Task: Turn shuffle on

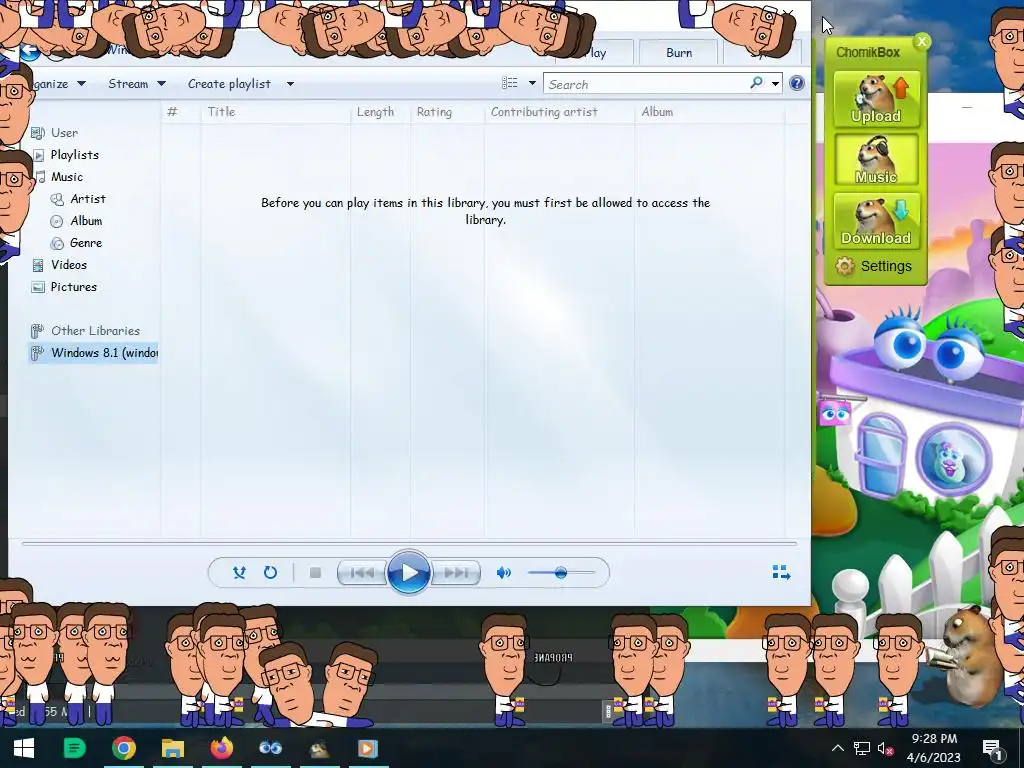Action: point(239,573)
